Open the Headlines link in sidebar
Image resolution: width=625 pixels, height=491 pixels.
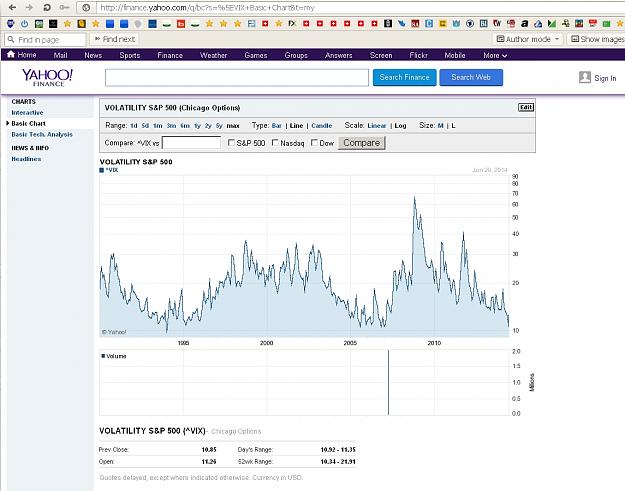click(26, 159)
